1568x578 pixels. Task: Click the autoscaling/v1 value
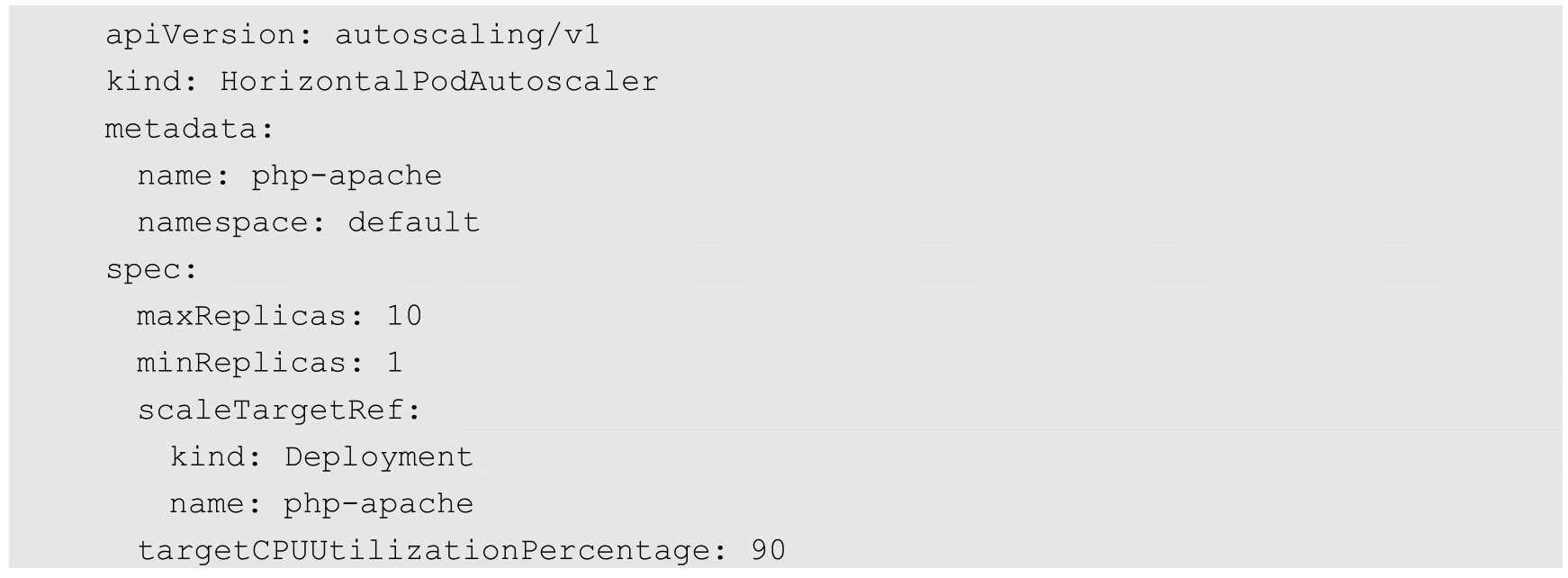coord(467,35)
